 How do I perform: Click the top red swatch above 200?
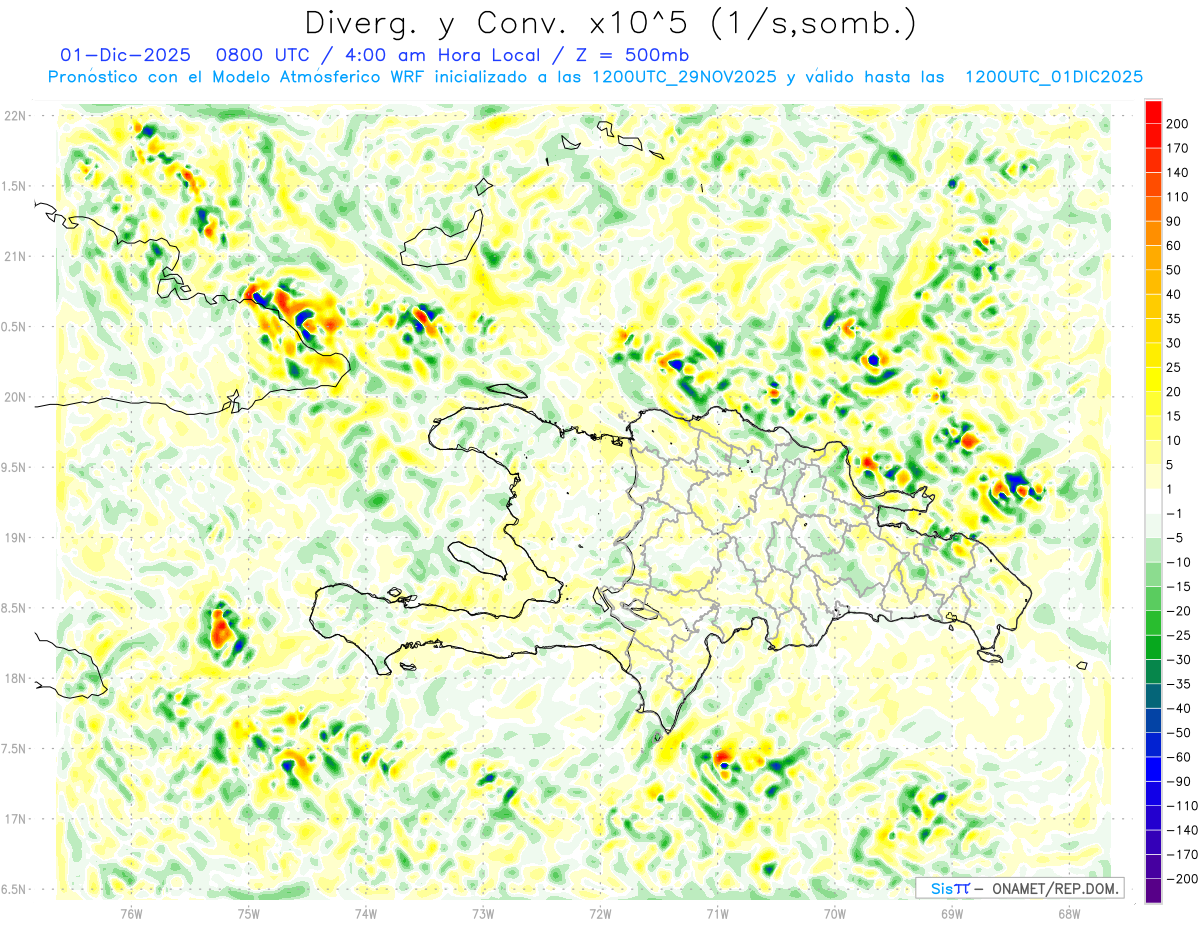pyautogui.click(x=1152, y=112)
